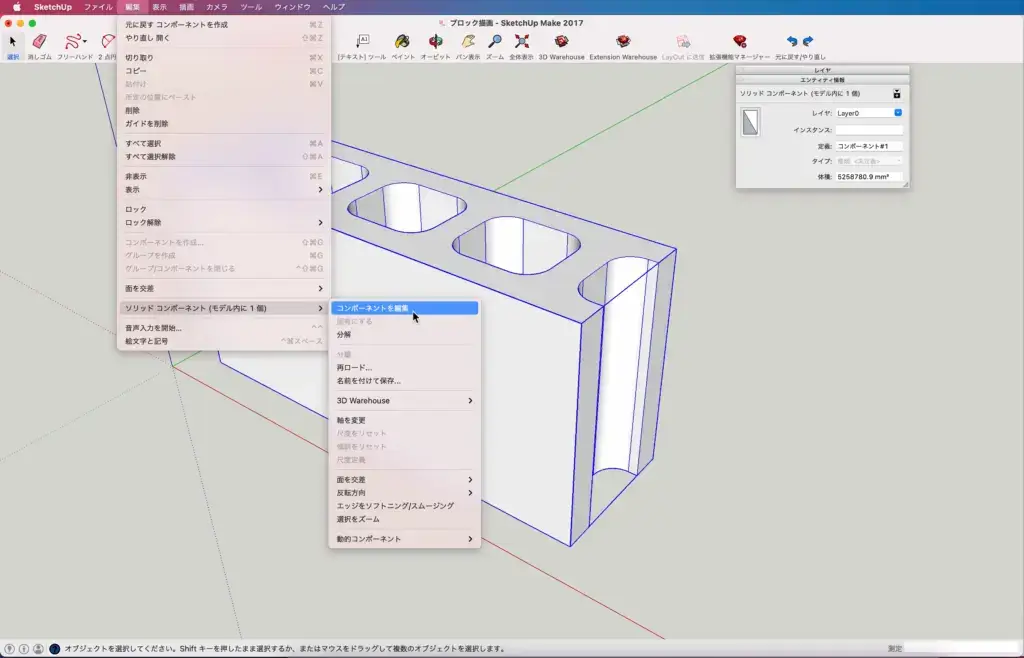Viewport: 1024px width, 658px height.
Task: Toggle the entity info details button
Action: pyautogui.click(x=897, y=93)
